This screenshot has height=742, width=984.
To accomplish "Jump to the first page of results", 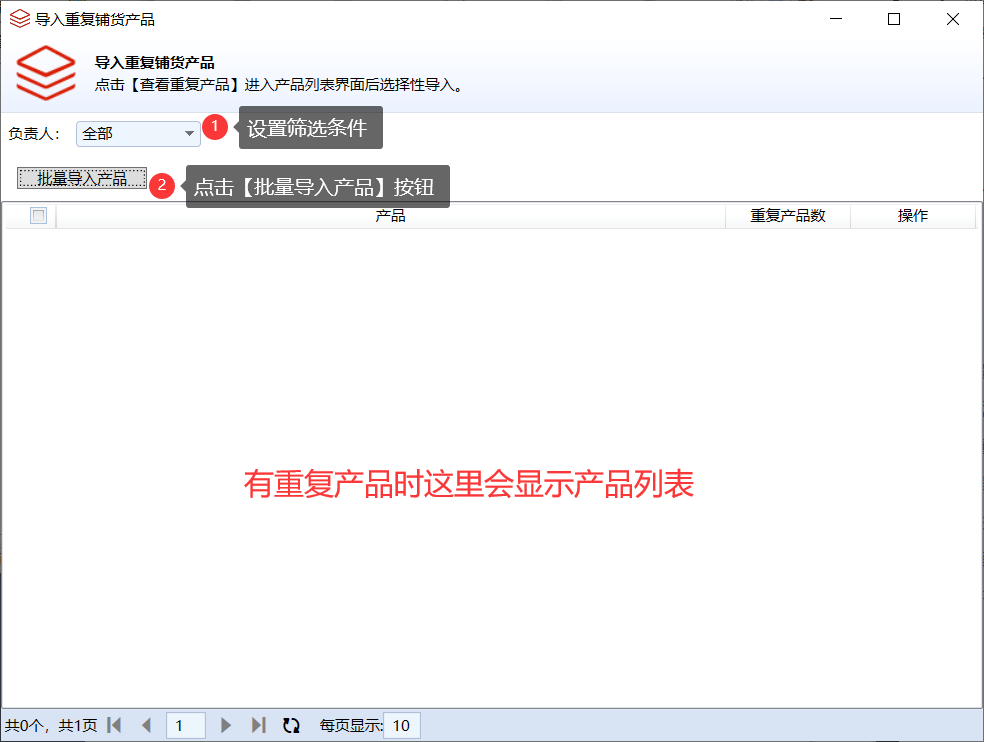I will [114, 725].
